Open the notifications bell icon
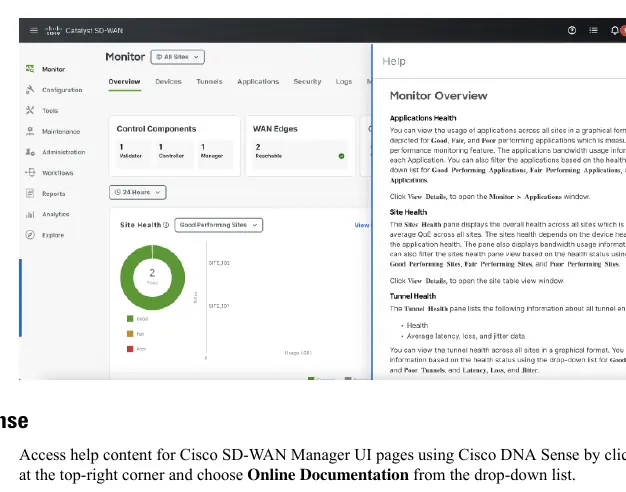The height and width of the screenshot is (492, 626). (x=615, y=30)
